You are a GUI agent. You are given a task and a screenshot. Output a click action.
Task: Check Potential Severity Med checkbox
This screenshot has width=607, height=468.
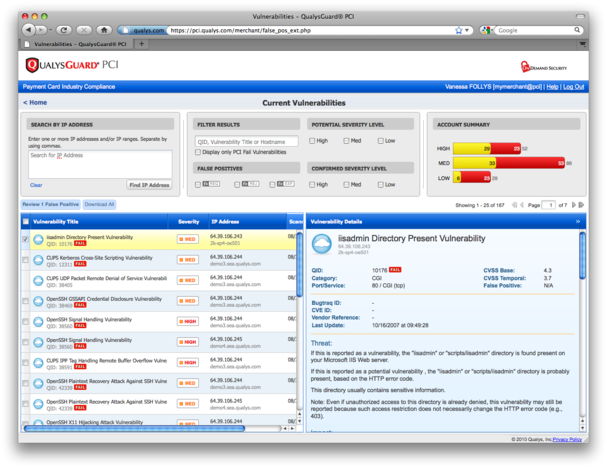(346, 141)
